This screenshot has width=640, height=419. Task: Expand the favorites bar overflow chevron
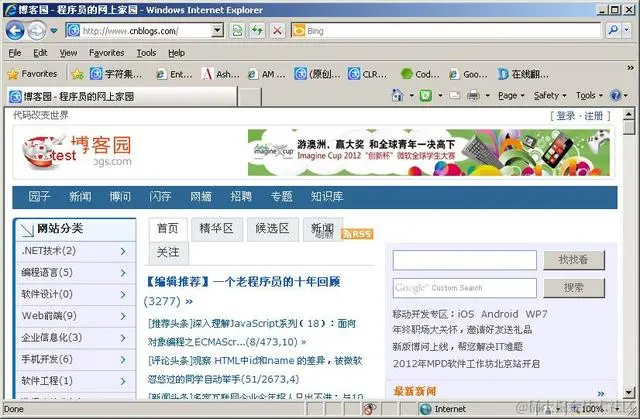pyautogui.click(x=630, y=68)
